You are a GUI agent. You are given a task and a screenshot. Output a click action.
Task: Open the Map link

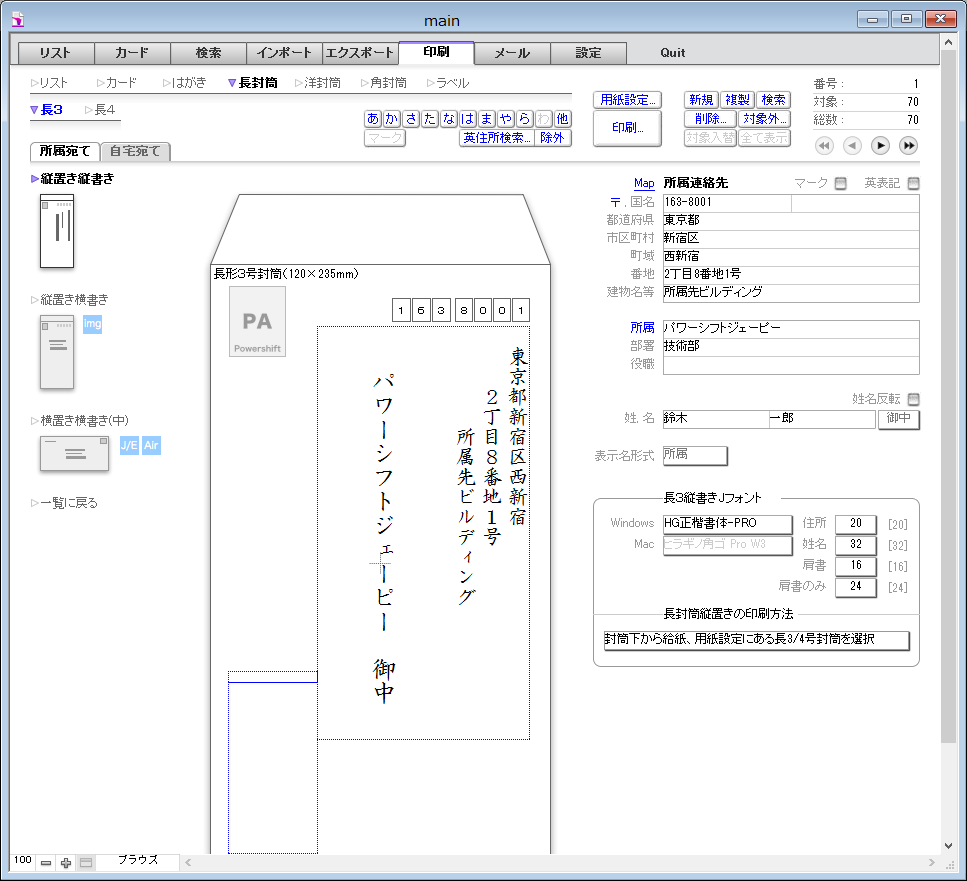[x=644, y=183]
